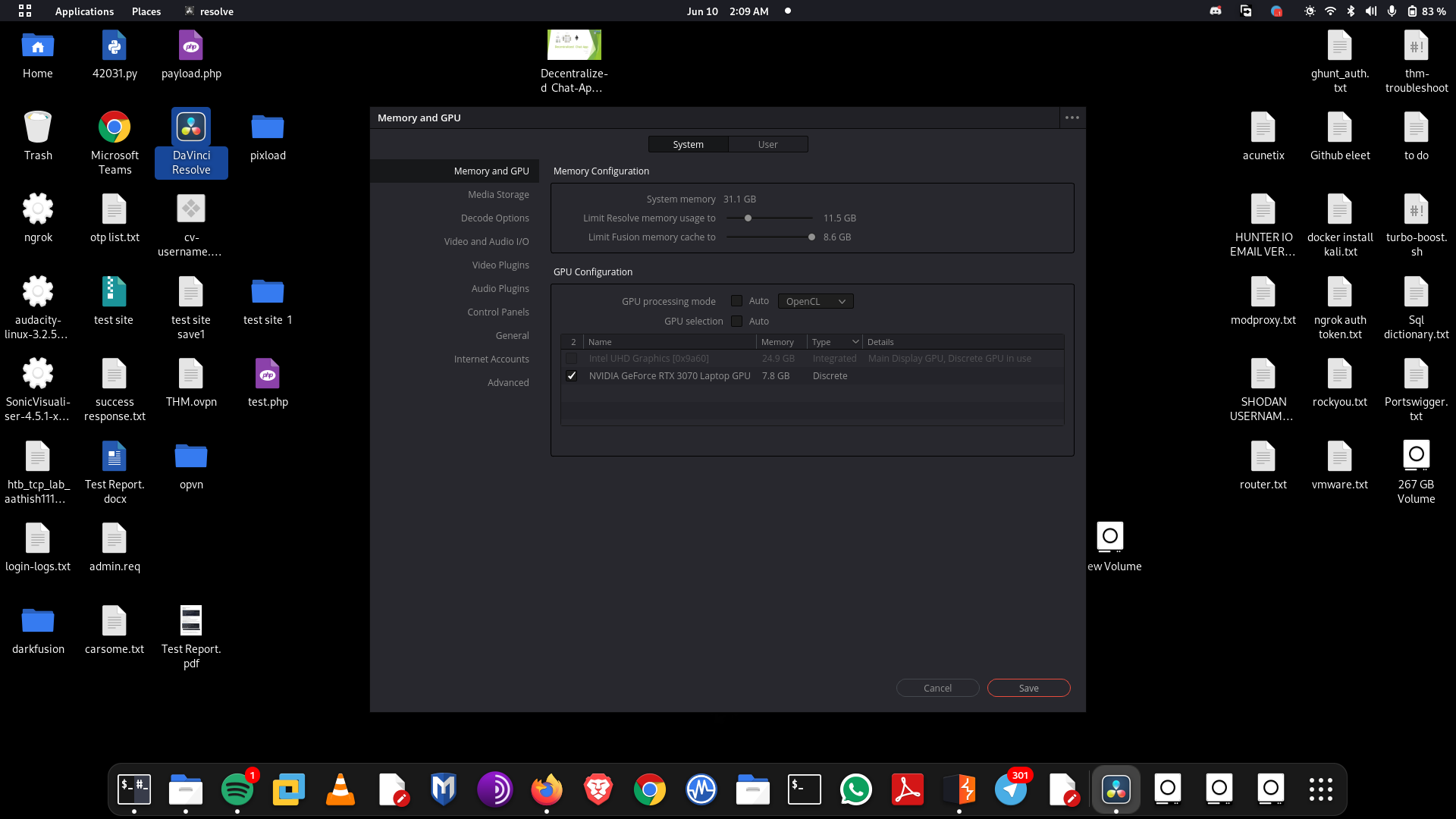1456x819 pixels.
Task: Switch to the User tab
Action: coord(767,144)
